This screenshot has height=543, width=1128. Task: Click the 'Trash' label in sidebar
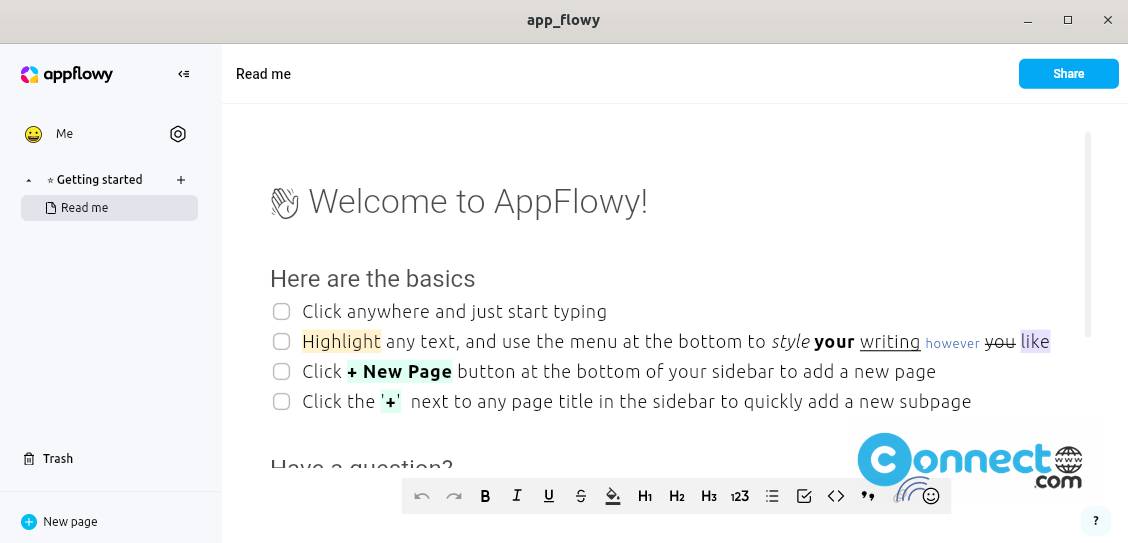(58, 459)
